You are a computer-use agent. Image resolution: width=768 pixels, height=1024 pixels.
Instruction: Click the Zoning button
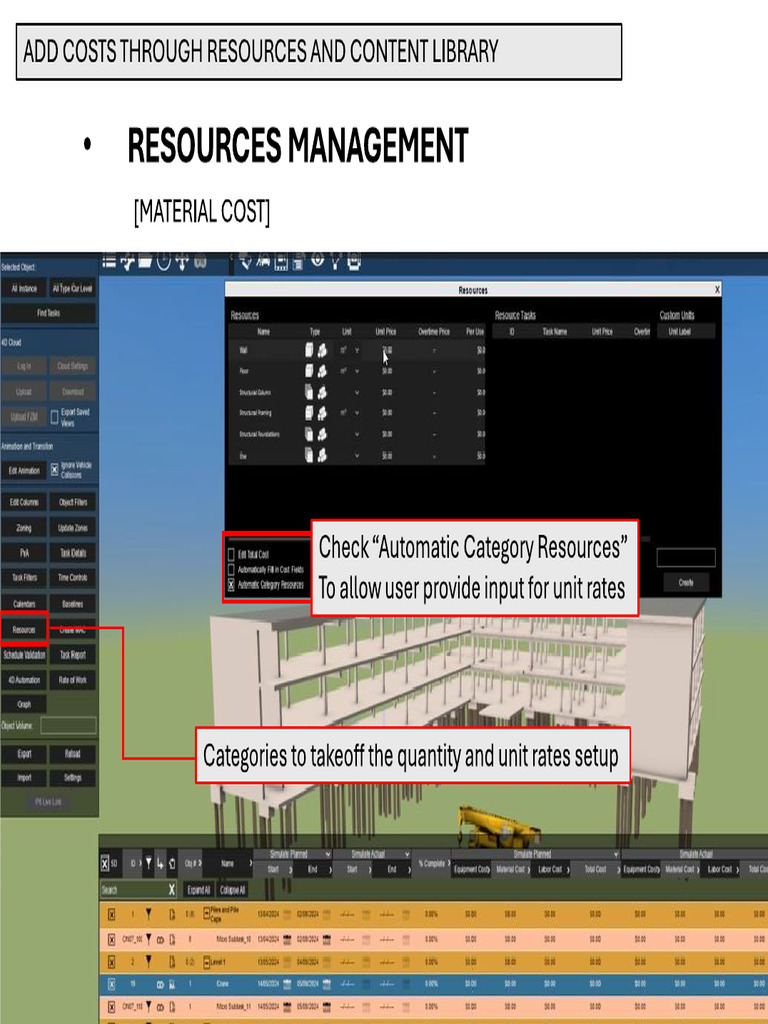pos(24,528)
